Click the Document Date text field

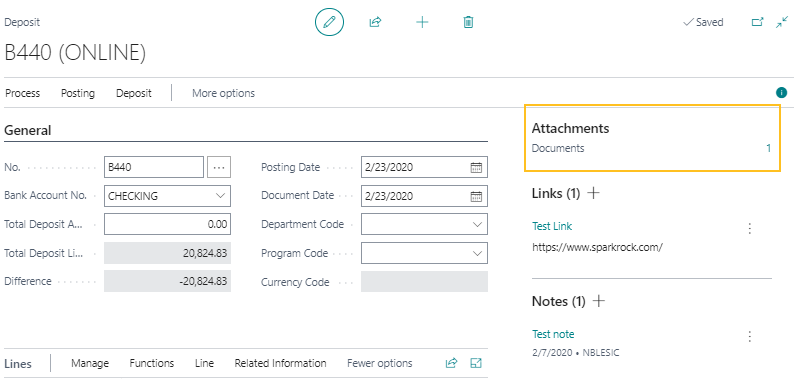(x=424, y=196)
